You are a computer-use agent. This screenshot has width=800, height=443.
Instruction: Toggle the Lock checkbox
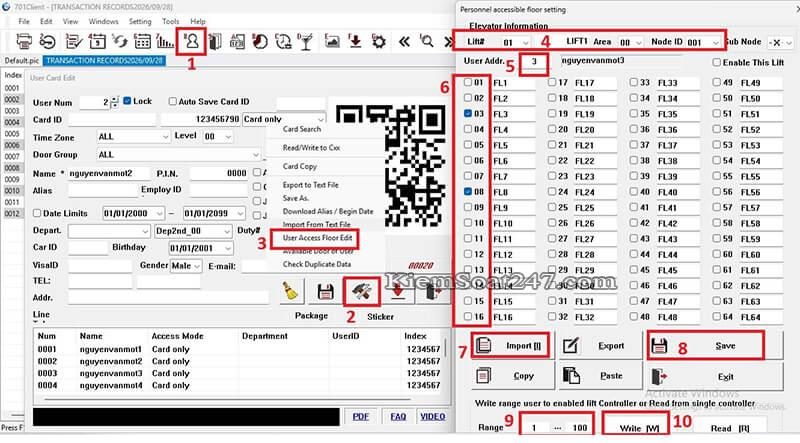pyautogui.click(x=127, y=101)
